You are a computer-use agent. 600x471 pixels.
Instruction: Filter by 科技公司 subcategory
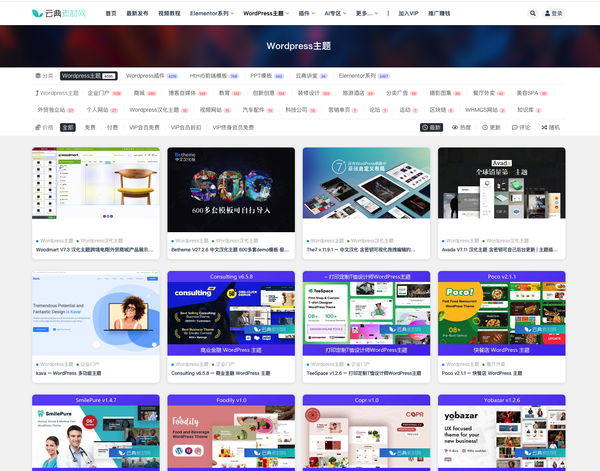[301, 110]
